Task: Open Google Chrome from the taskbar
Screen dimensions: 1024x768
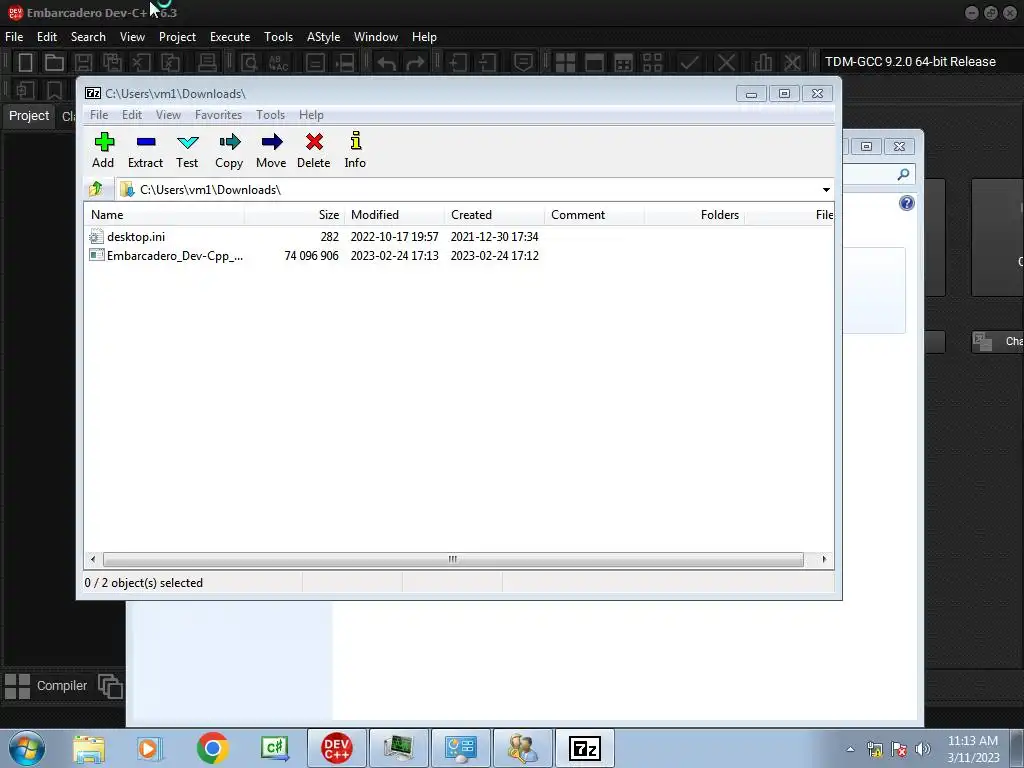Action: [212, 748]
